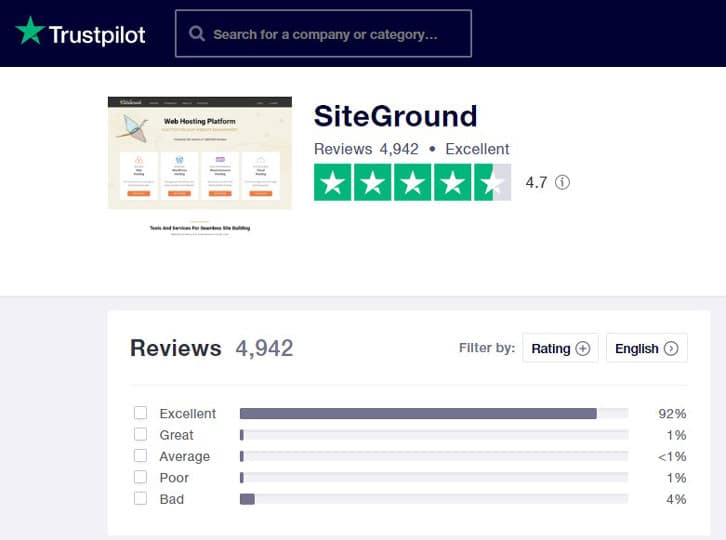Check the Average rating checkbox

pos(140,456)
